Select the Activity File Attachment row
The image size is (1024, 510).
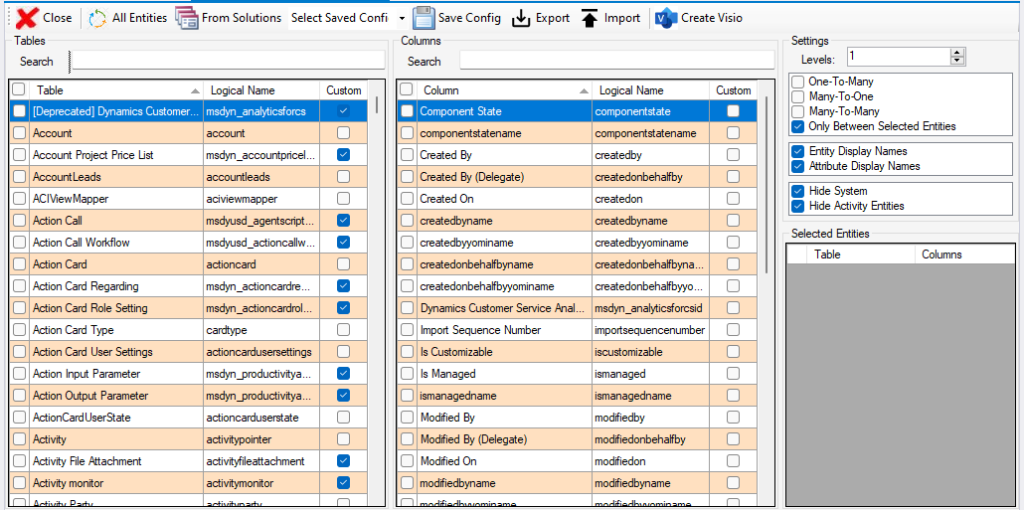pos(189,461)
